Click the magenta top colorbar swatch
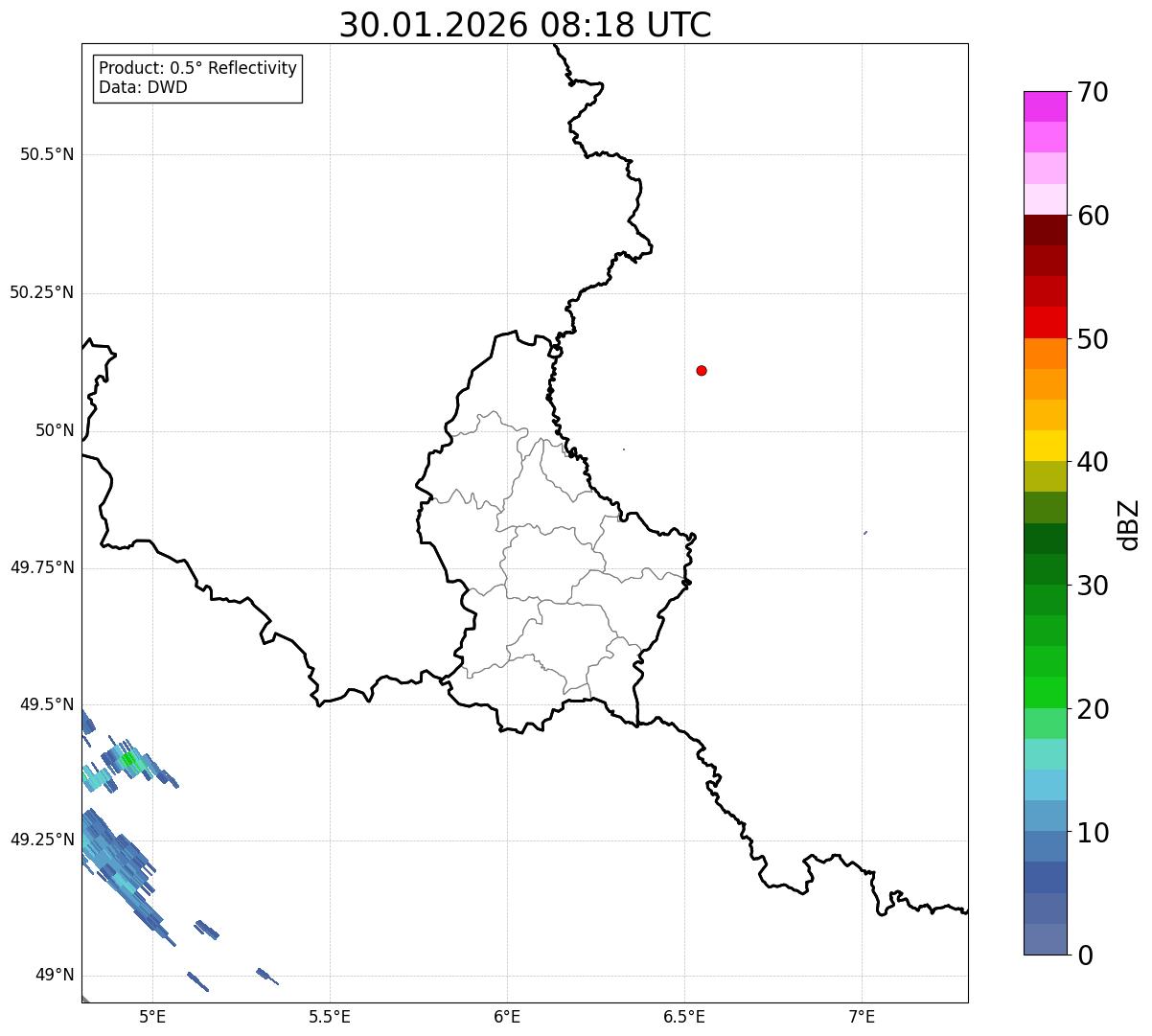 tap(1045, 106)
